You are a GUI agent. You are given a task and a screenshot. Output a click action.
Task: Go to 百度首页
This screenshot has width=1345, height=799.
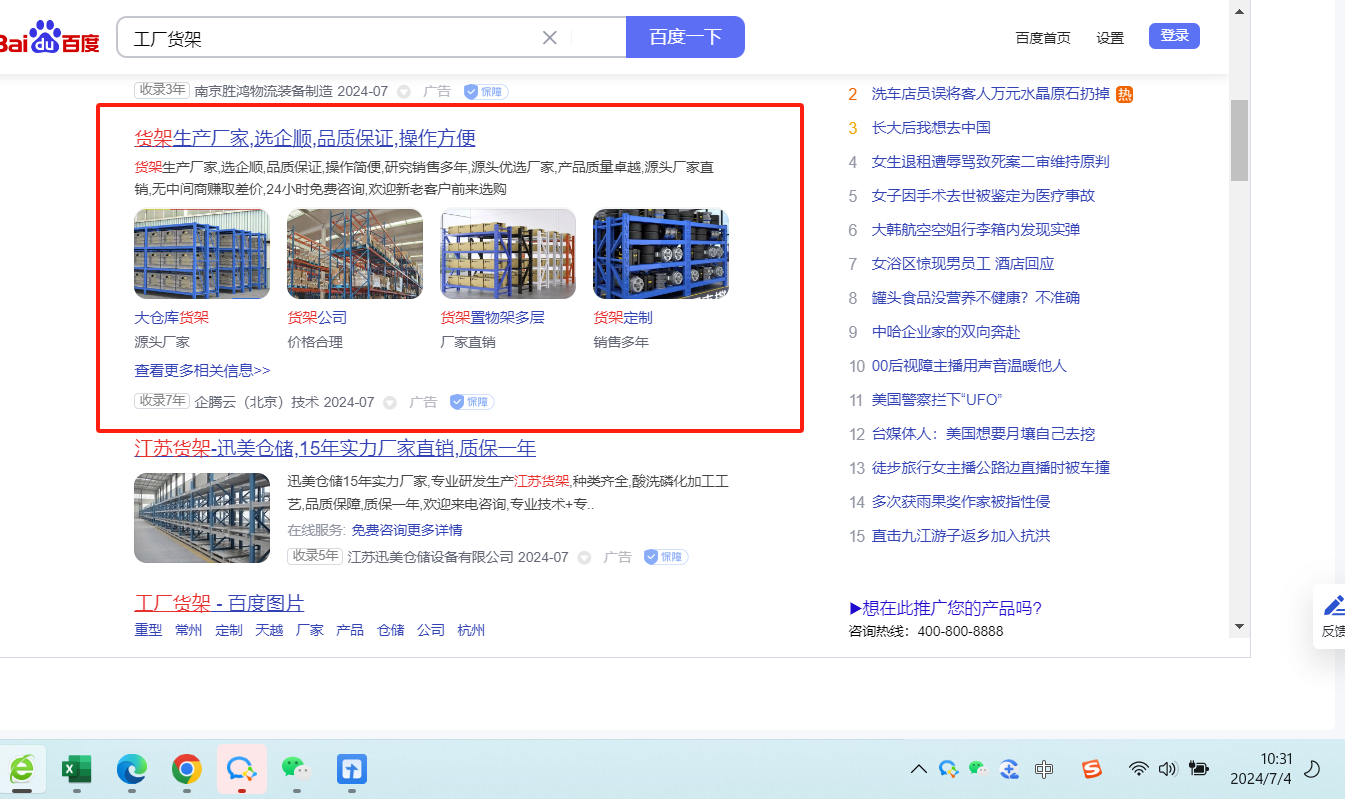coord(1043,38)
